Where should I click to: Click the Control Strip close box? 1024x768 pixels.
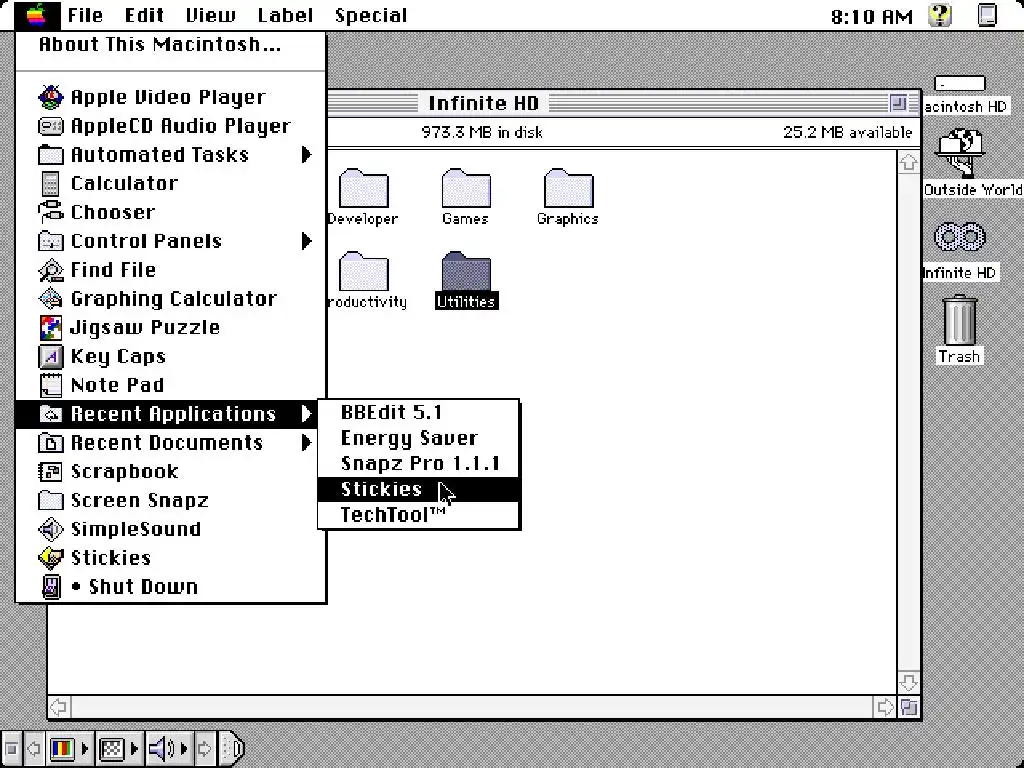pos(11,748)
